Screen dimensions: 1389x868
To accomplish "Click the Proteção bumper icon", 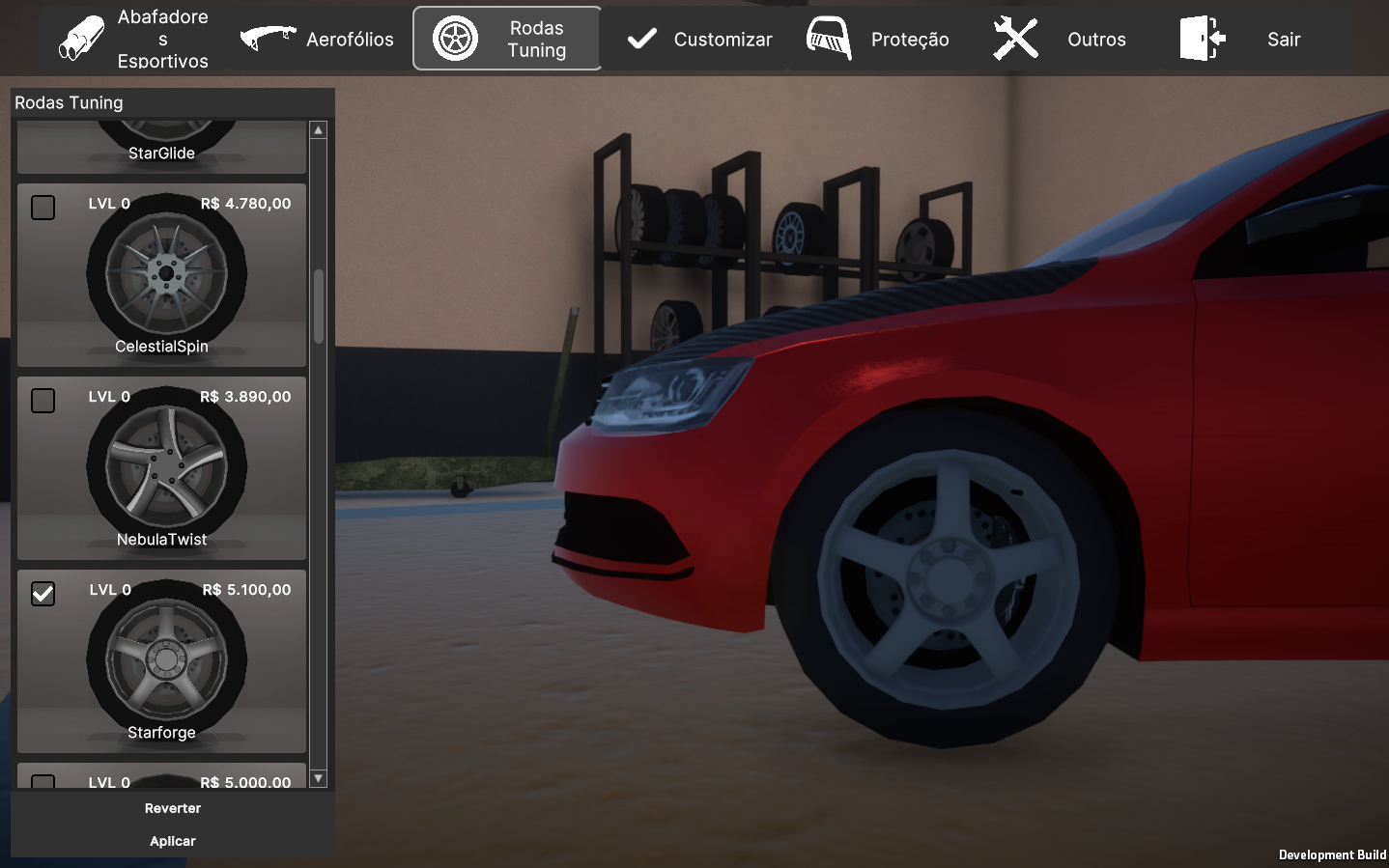I will 829,39.
